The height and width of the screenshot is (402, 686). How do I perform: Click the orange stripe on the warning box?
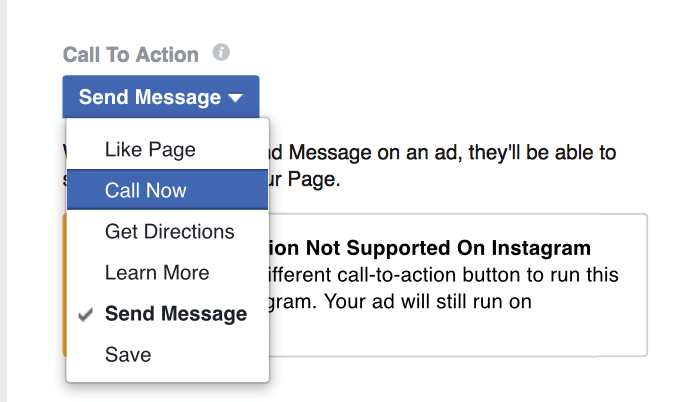point(64,284)
